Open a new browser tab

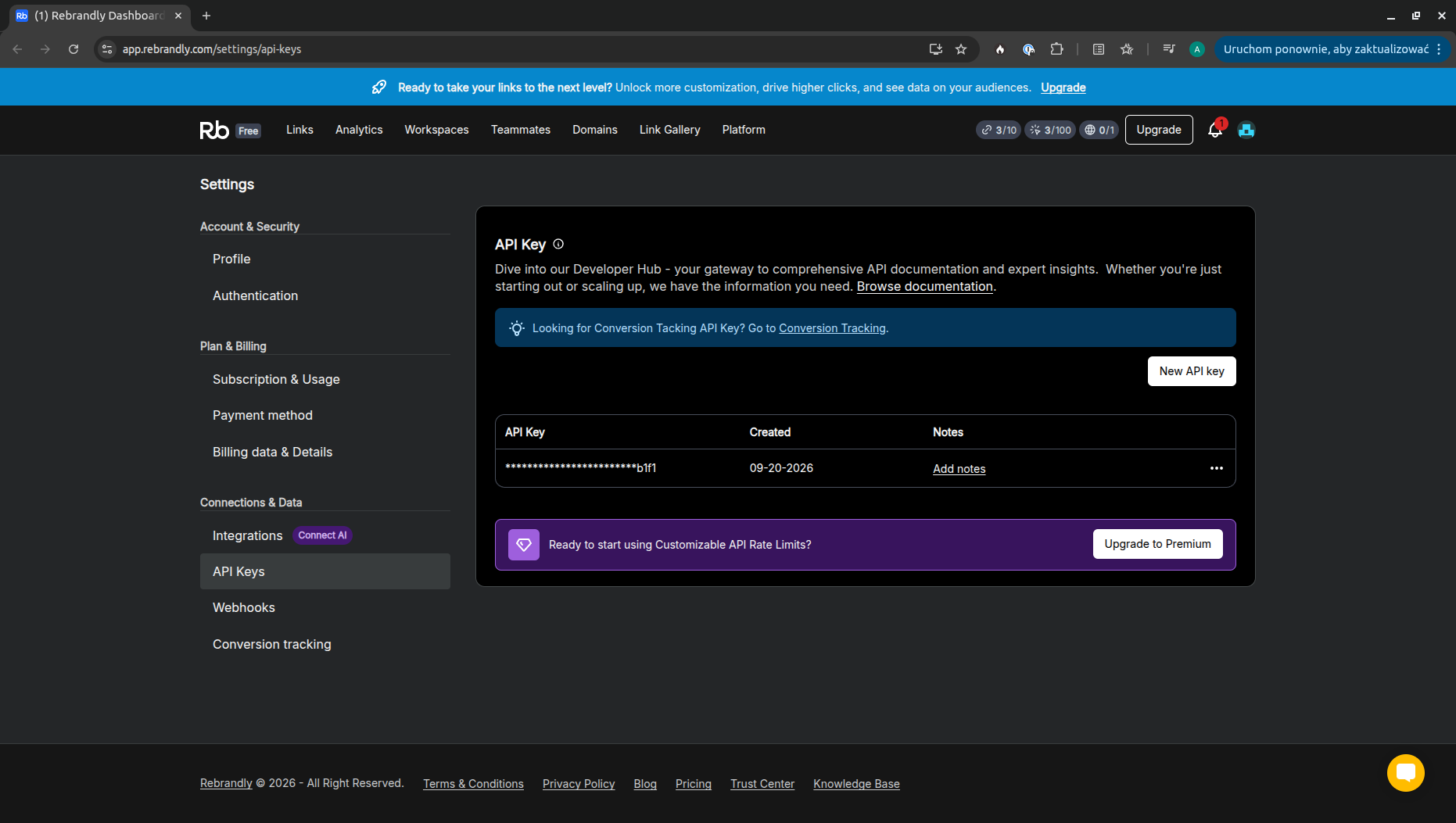pos(206,16)
